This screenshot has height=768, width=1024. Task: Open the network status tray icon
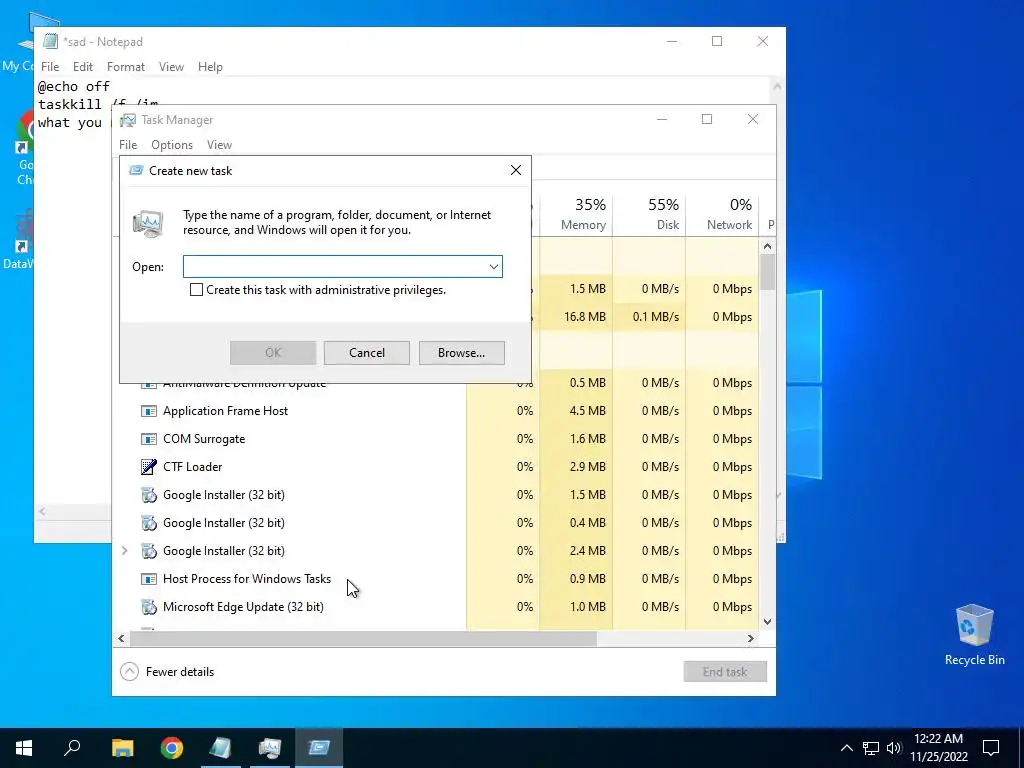click(871, 748)
